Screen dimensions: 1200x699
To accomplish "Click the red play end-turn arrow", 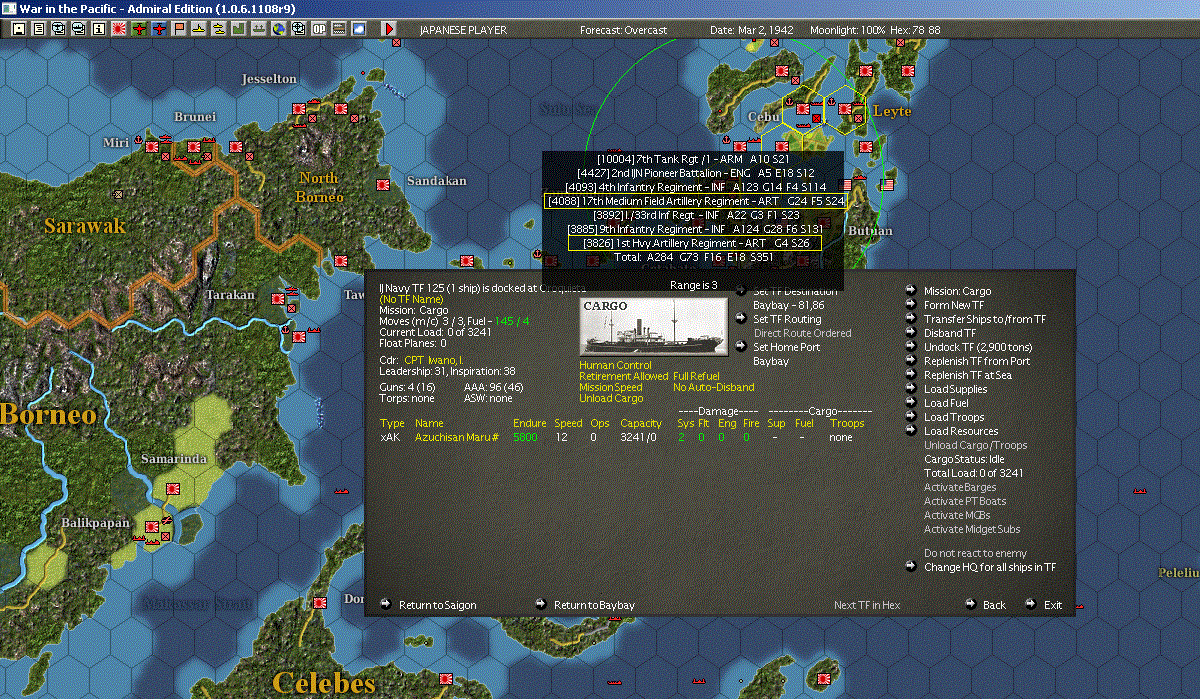I will pos(389,29).
